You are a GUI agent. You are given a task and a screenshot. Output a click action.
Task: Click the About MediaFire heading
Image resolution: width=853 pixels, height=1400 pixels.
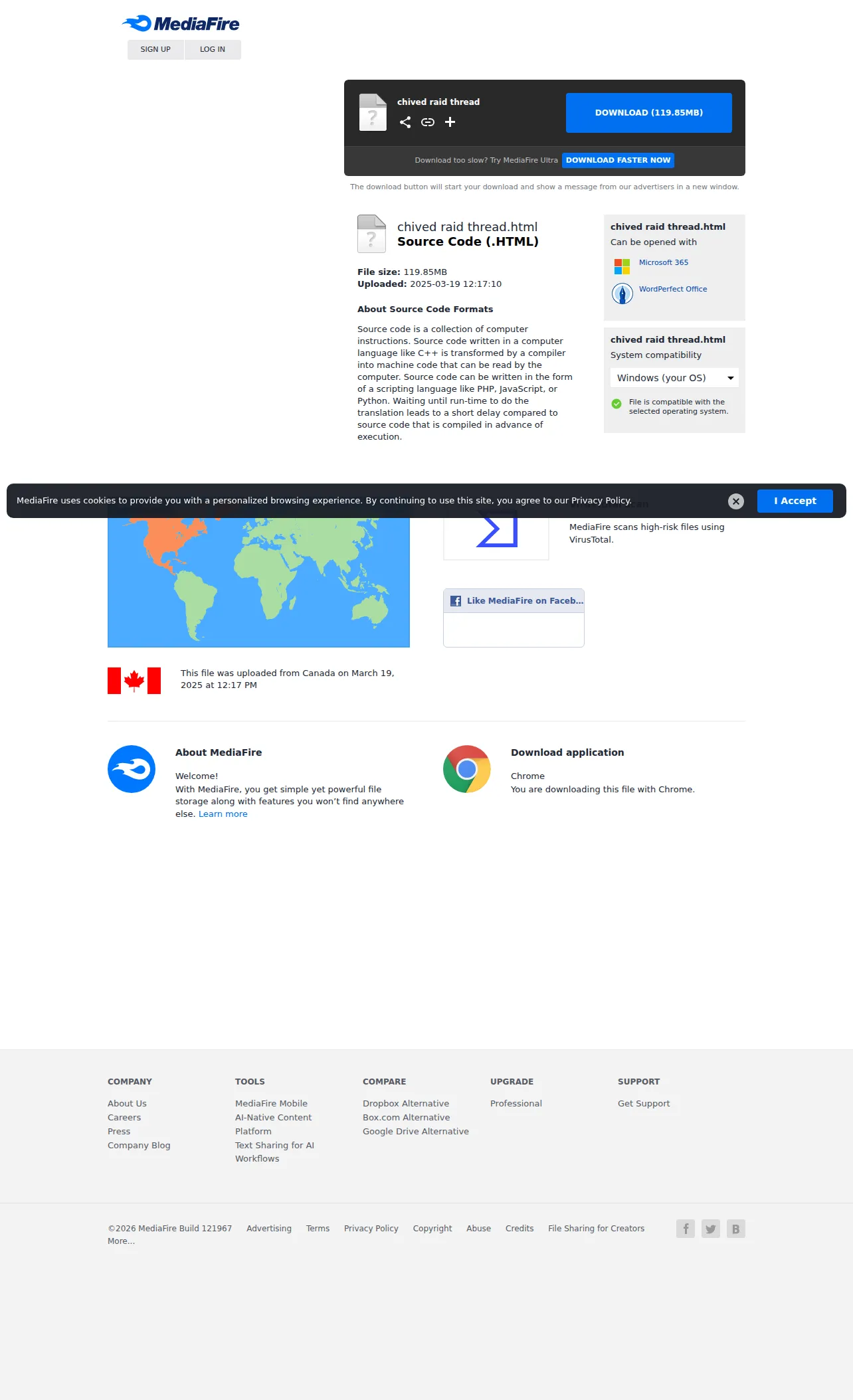point(219,752)
